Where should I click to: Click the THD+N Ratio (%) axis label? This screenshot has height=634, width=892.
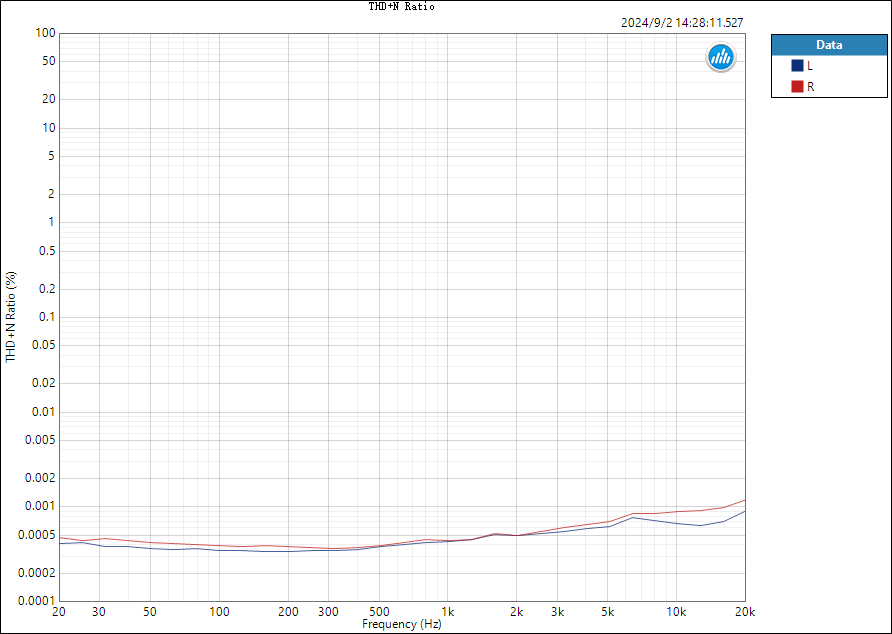coord(11,317)
